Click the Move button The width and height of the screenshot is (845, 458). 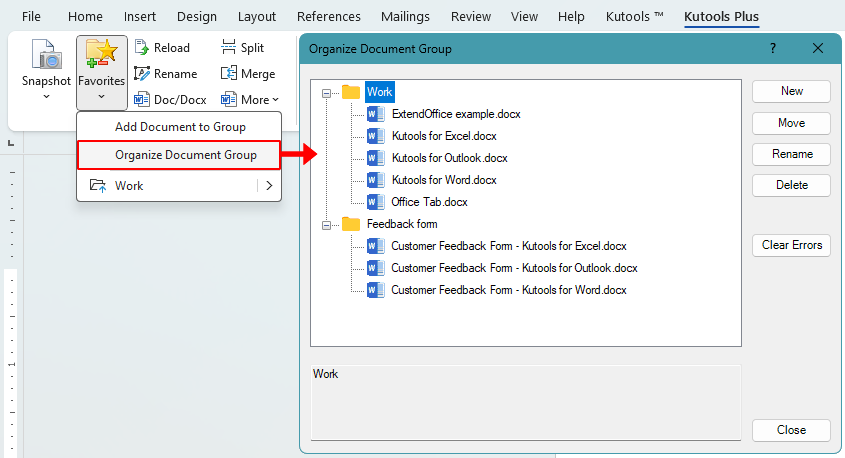coord(791,123)
